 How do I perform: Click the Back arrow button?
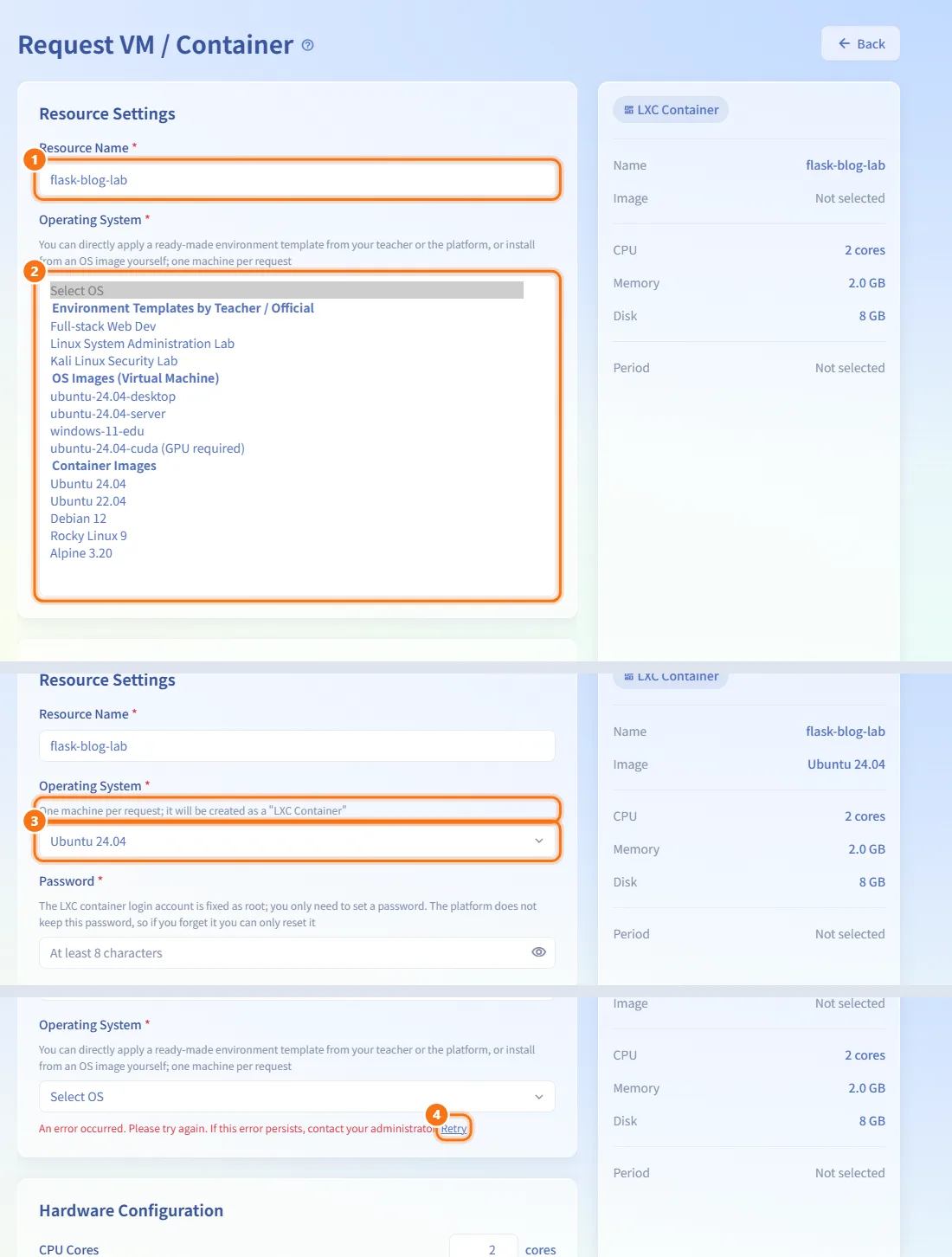pos(860,43)
